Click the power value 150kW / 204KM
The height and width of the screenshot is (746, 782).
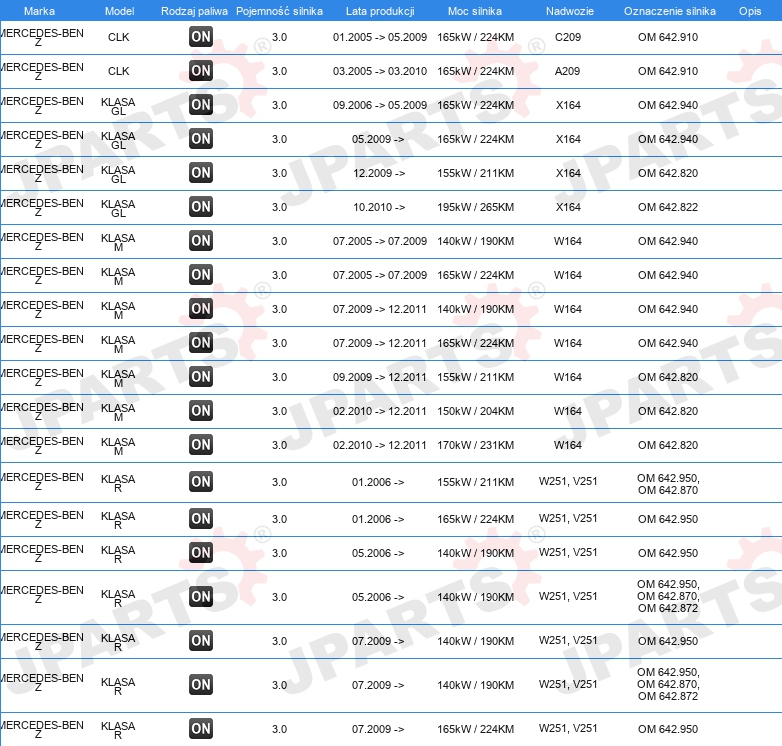[x=475, y=411]
